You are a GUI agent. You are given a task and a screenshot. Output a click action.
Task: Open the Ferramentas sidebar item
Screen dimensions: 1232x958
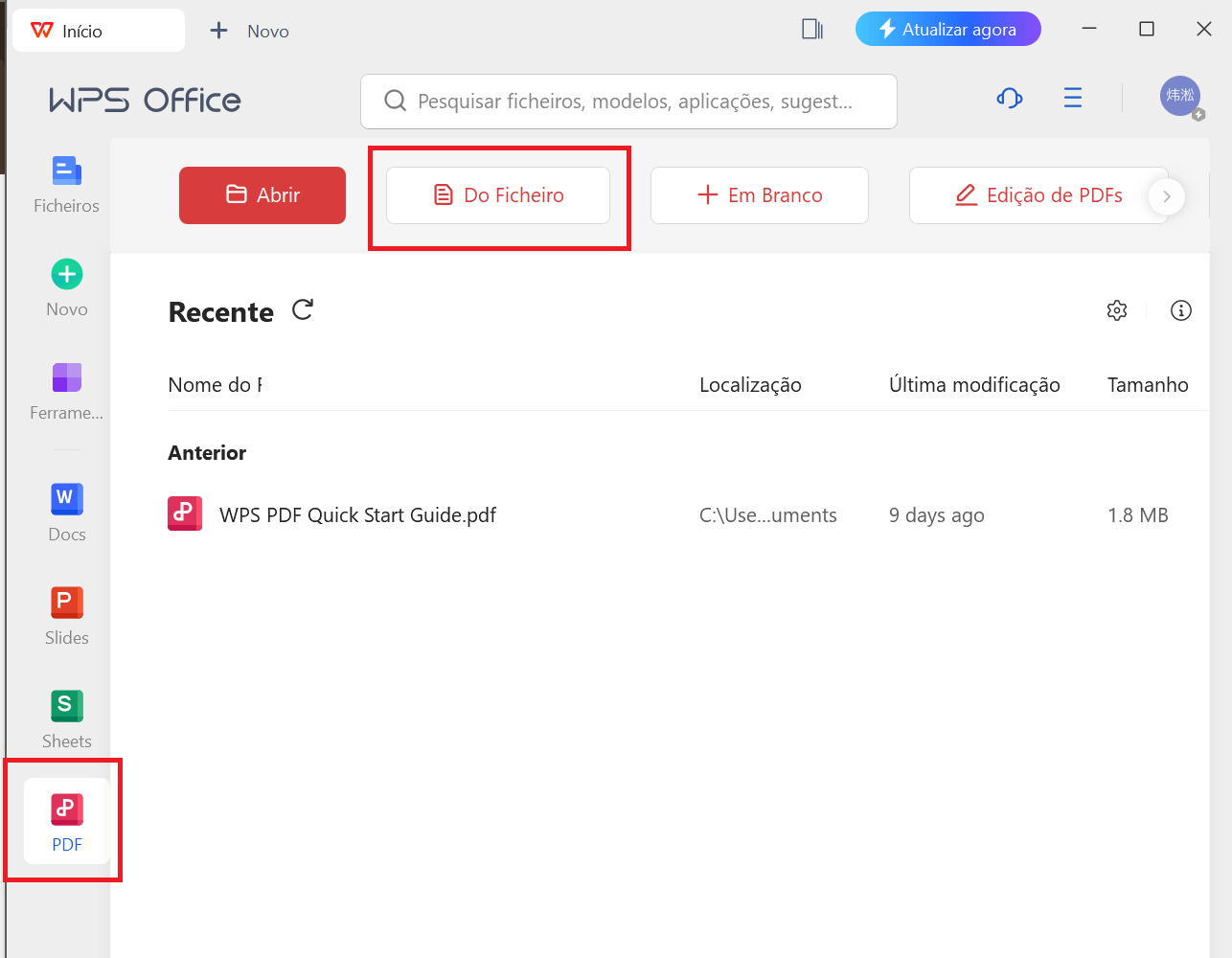click(66, 393)
